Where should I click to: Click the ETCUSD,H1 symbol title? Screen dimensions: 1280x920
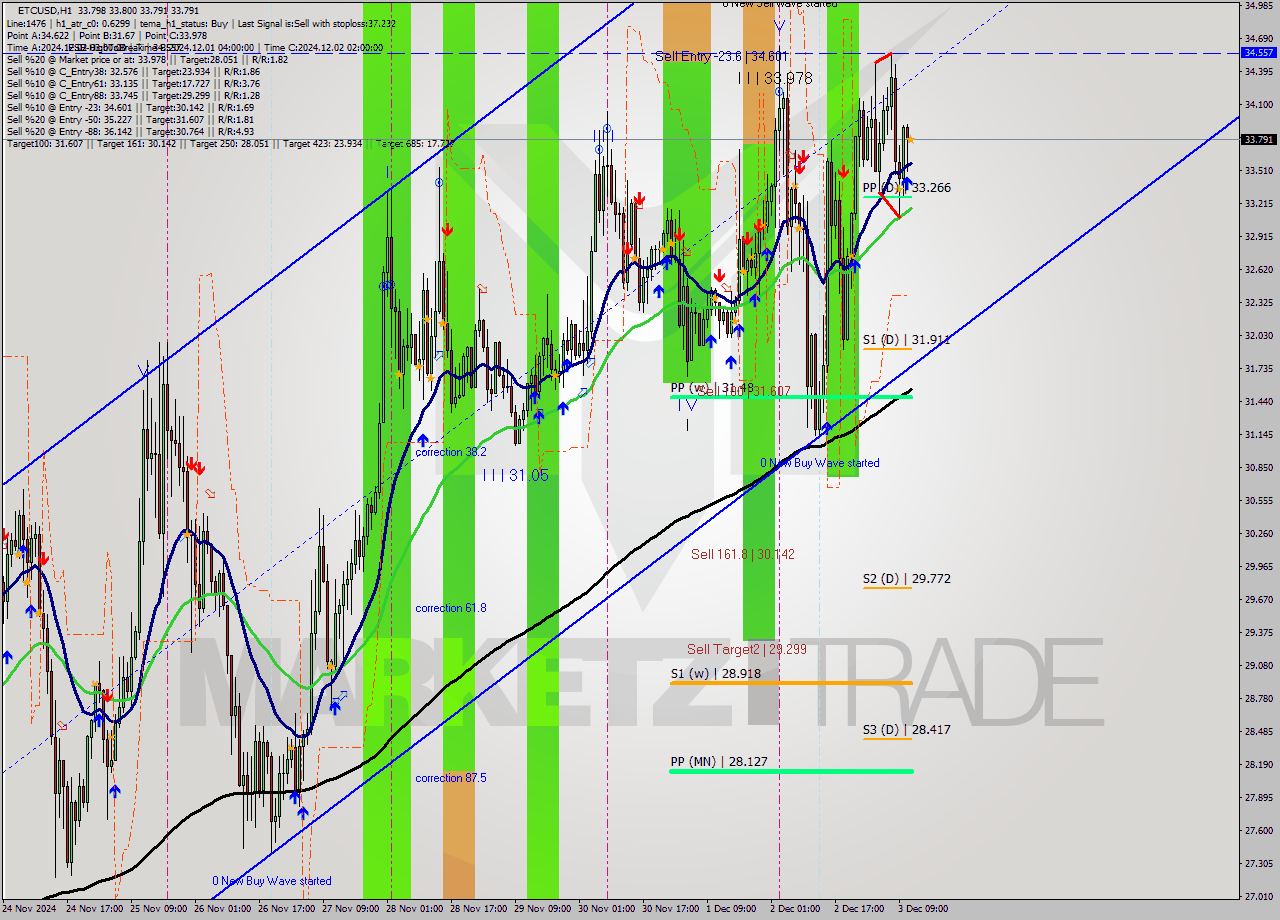tap(44, 9)
